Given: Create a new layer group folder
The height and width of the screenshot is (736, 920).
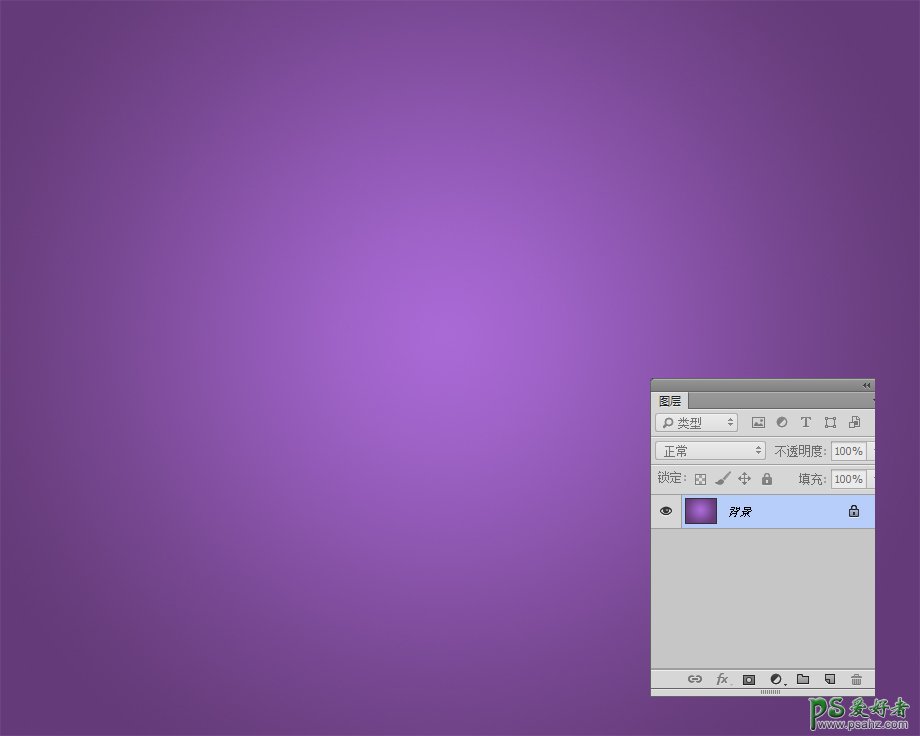Looking at the screenshot, I should (803, 679).
